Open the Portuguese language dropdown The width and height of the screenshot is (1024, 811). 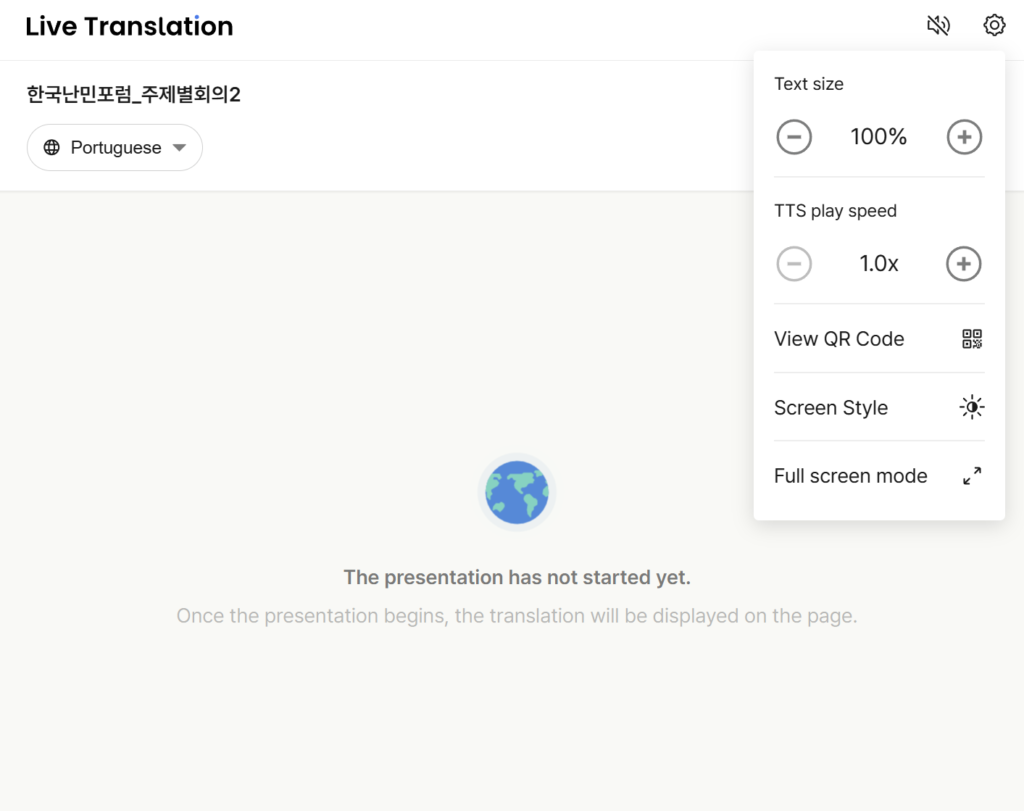pyautogui.click(x=115, y=148)
